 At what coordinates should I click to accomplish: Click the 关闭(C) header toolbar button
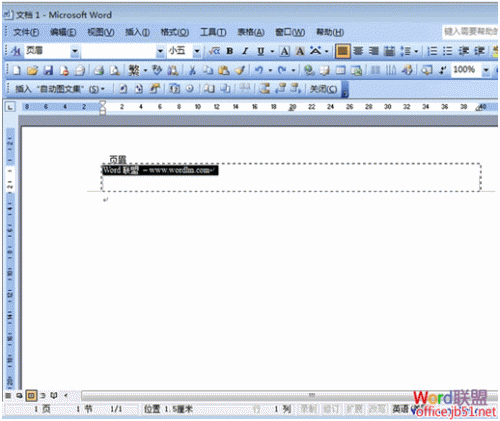(x=323, y=89)
